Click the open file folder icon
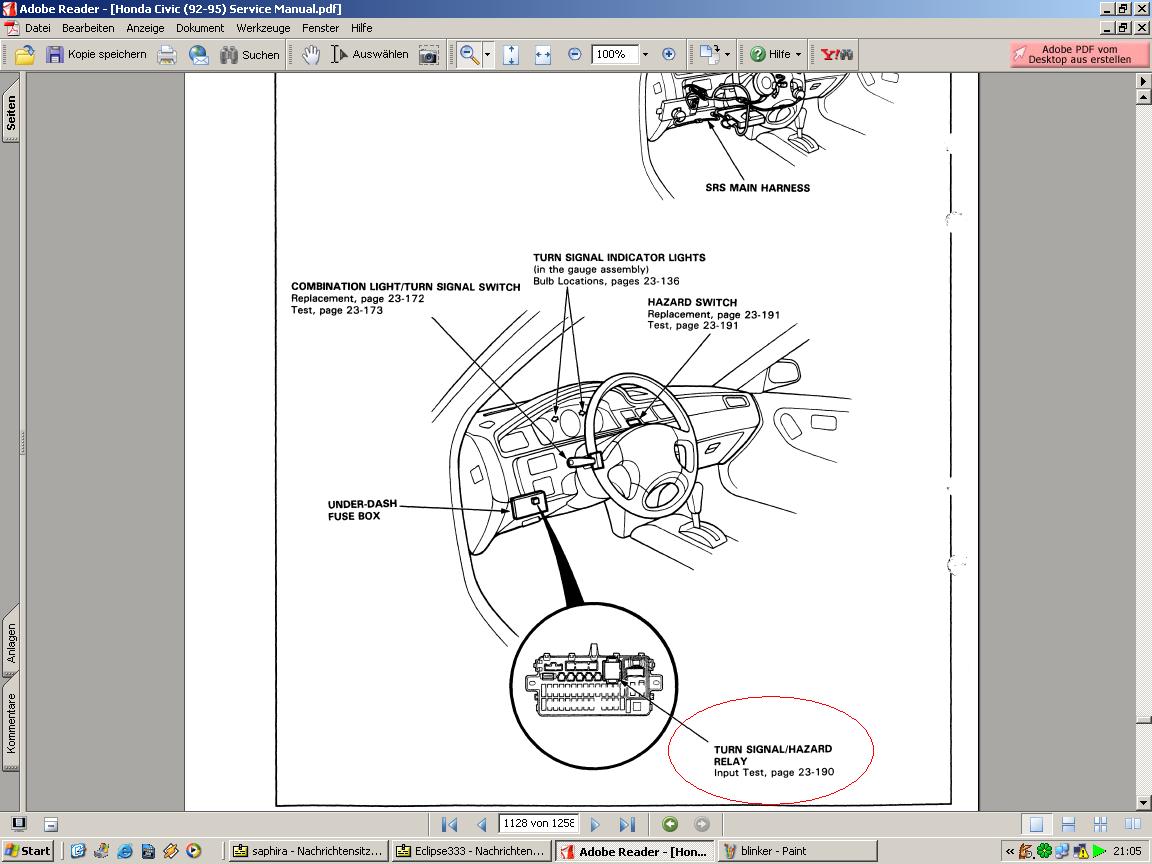 25,55
